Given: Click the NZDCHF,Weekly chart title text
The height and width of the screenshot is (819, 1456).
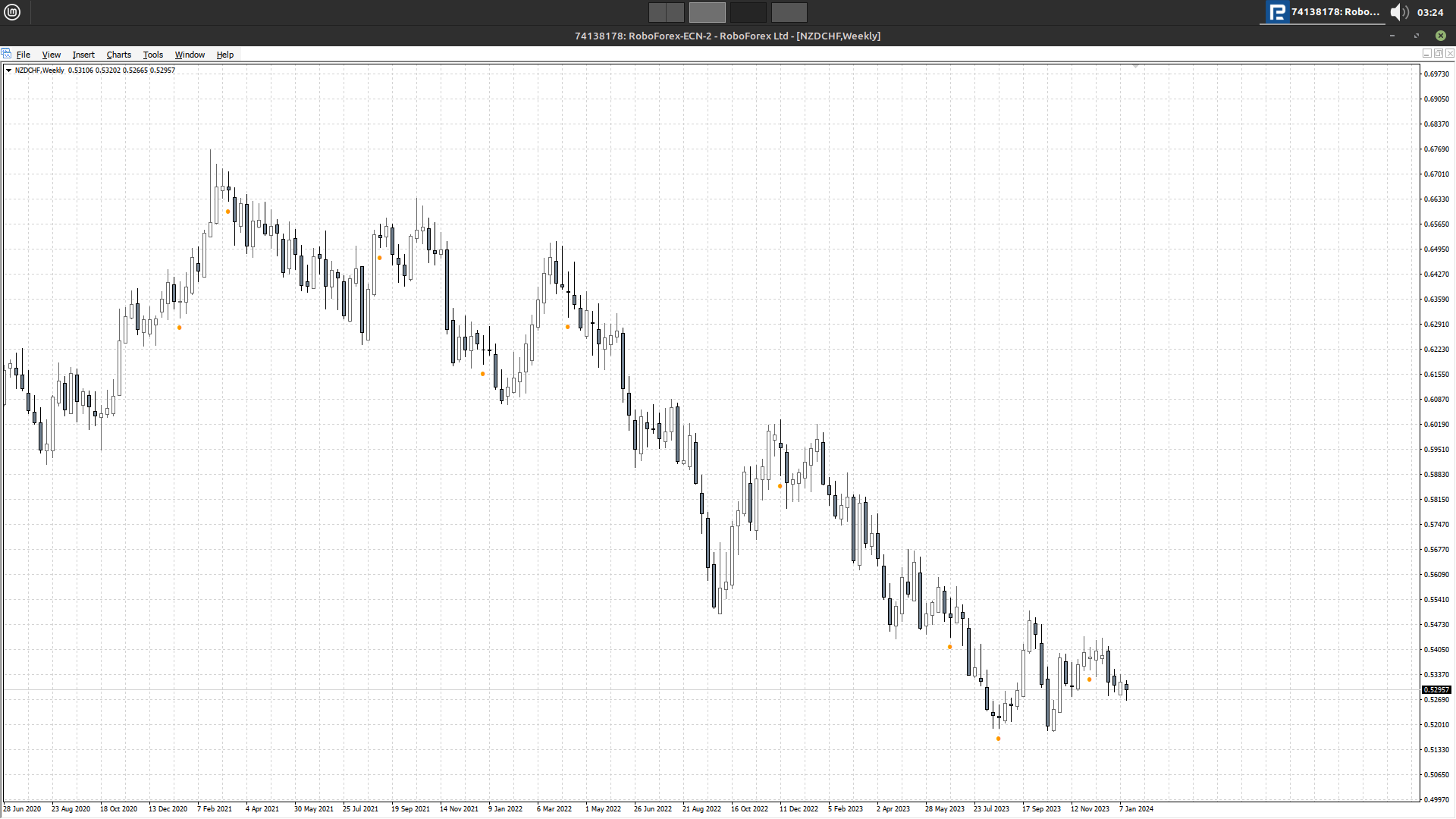Looking at the screenshot, I should [39, 71].
